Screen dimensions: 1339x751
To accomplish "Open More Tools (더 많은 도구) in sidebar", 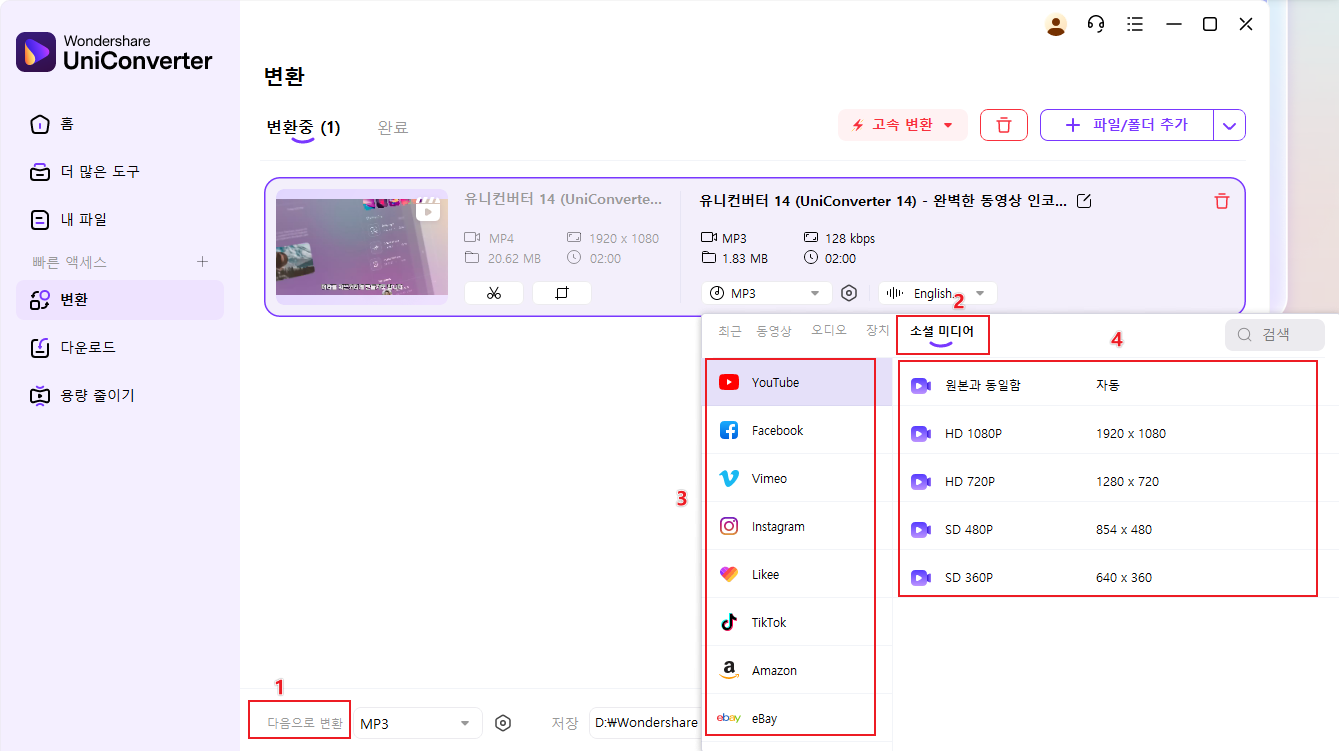I will tap(120, 172).
